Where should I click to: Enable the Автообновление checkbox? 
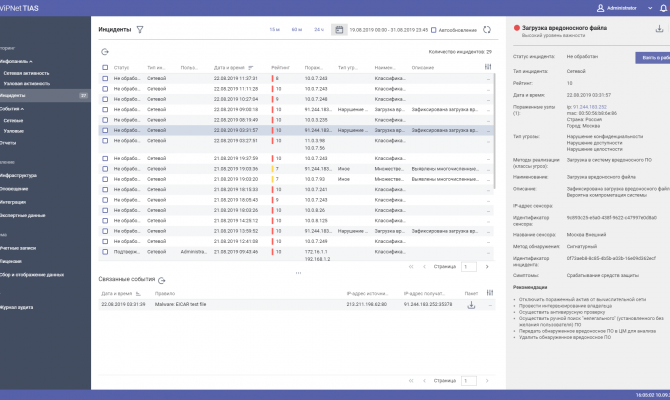click(434, 30)
